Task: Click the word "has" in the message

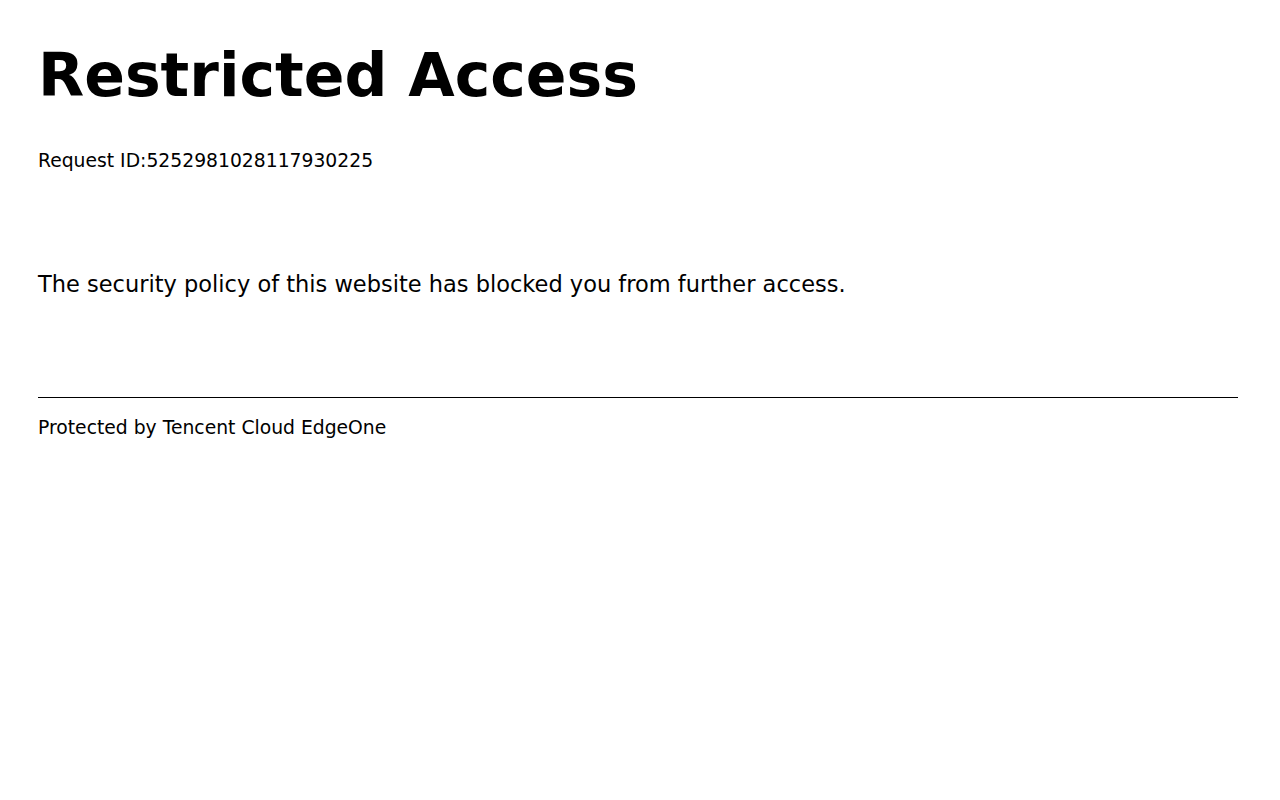Action: click(449, 285)
